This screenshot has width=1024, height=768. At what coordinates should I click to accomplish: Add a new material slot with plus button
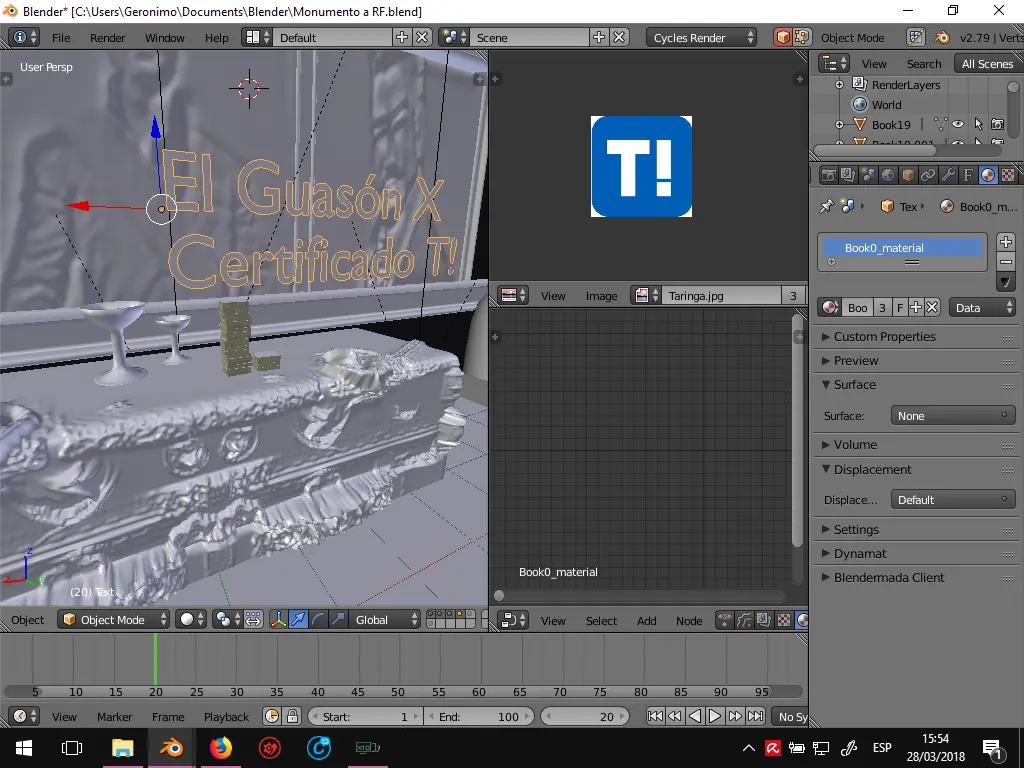[x=1006, y=242]
